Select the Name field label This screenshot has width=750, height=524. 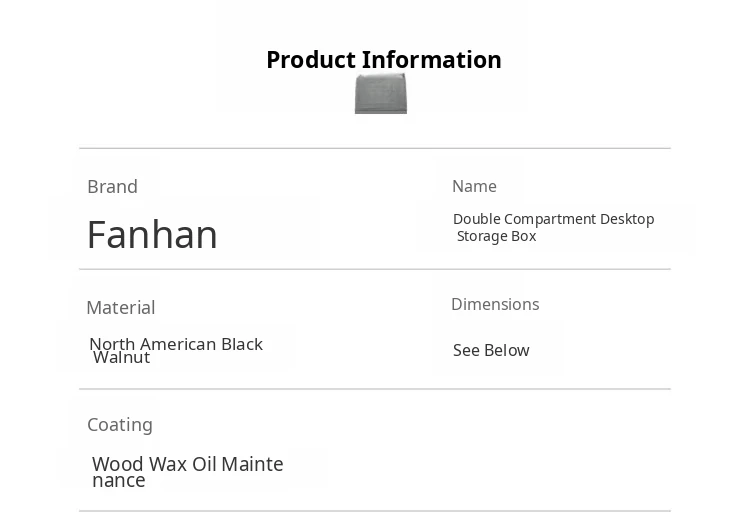click(474, 186)
